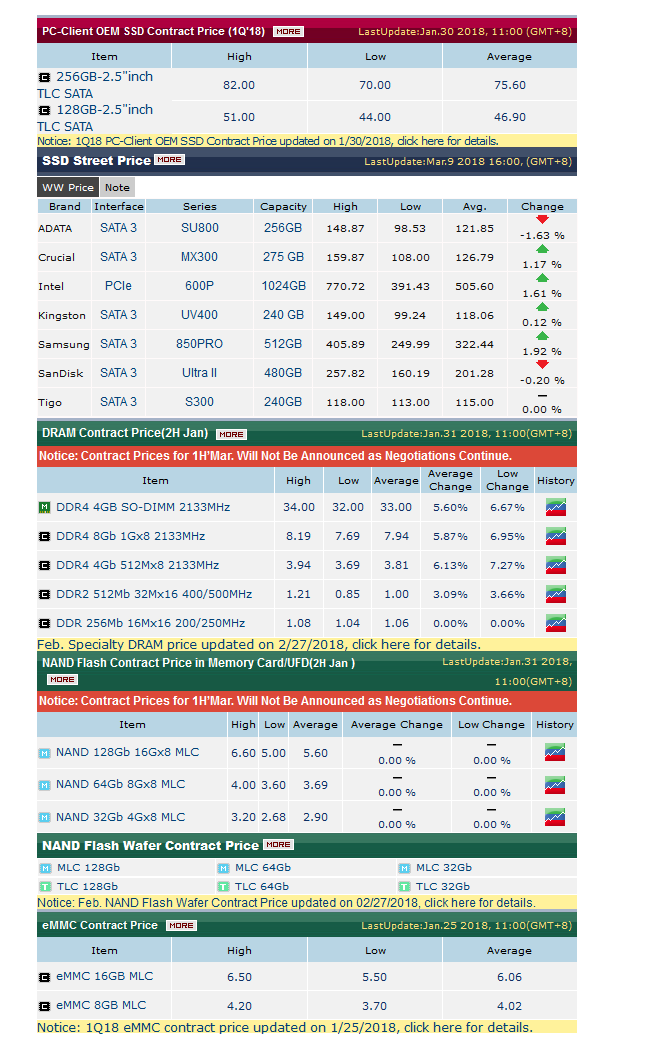The image size is (645, 1053).
Task: Open history chart for DDR4 4Gb 512Mx8 2133MHz
Action: [556, 565]
